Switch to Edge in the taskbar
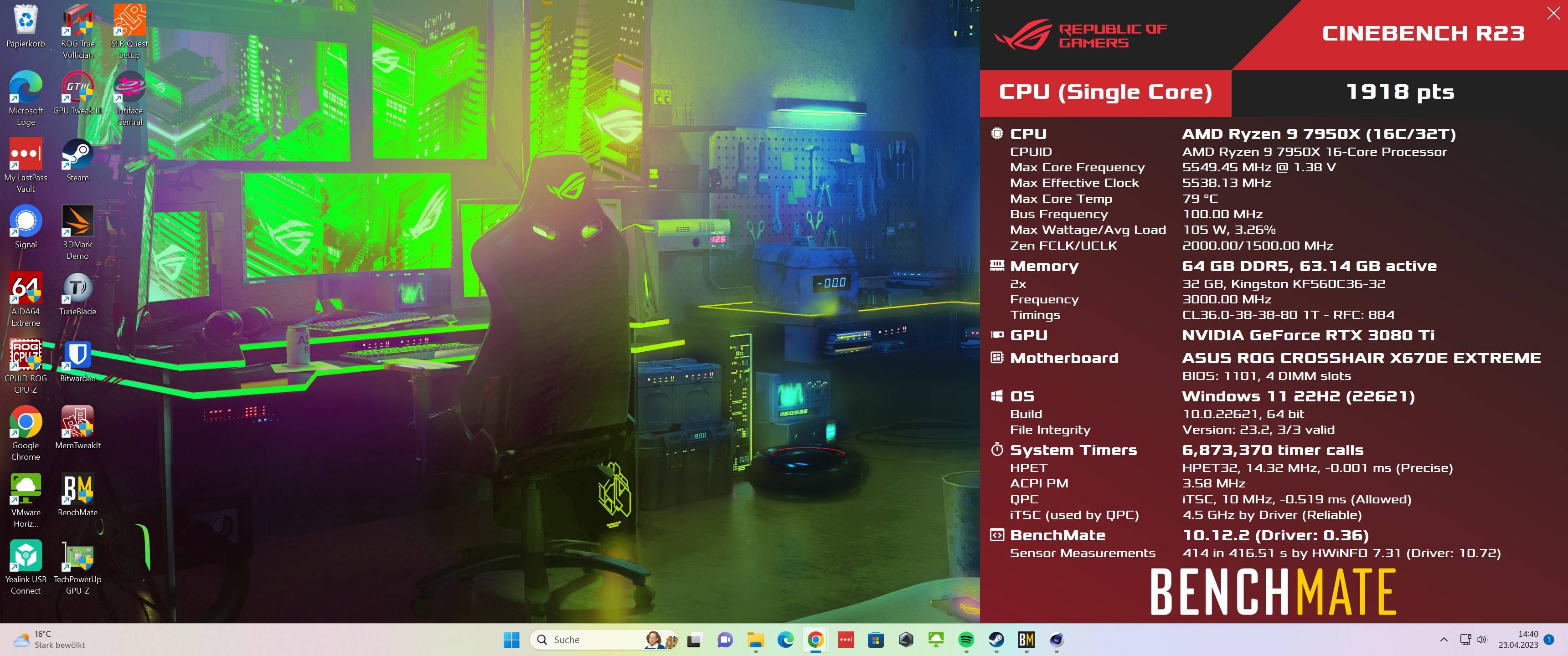Image resolution: width=1568 pixels, height=656 pixels. pyautogui.click(x=785, y=640)
